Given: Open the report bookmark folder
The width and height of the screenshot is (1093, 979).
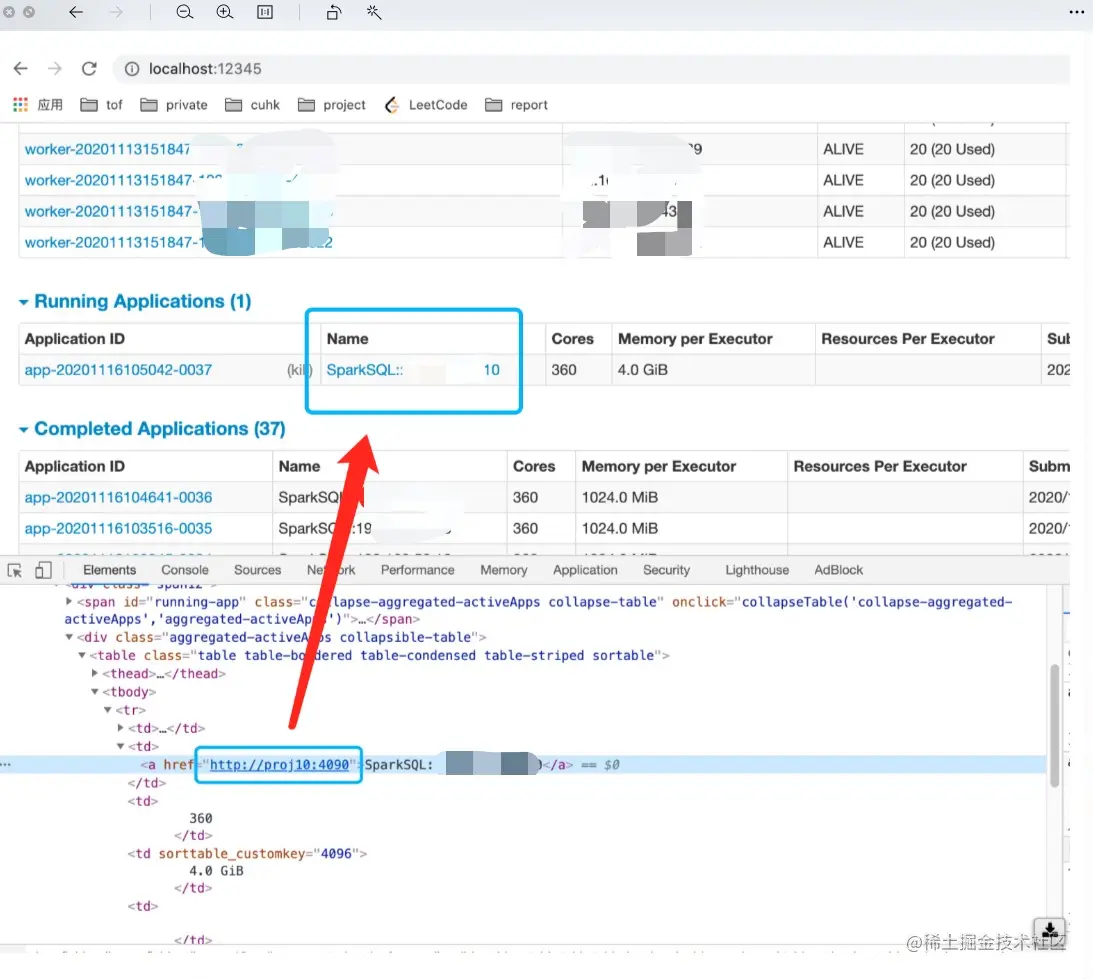Looking at the screenshot, I should 517,105.
